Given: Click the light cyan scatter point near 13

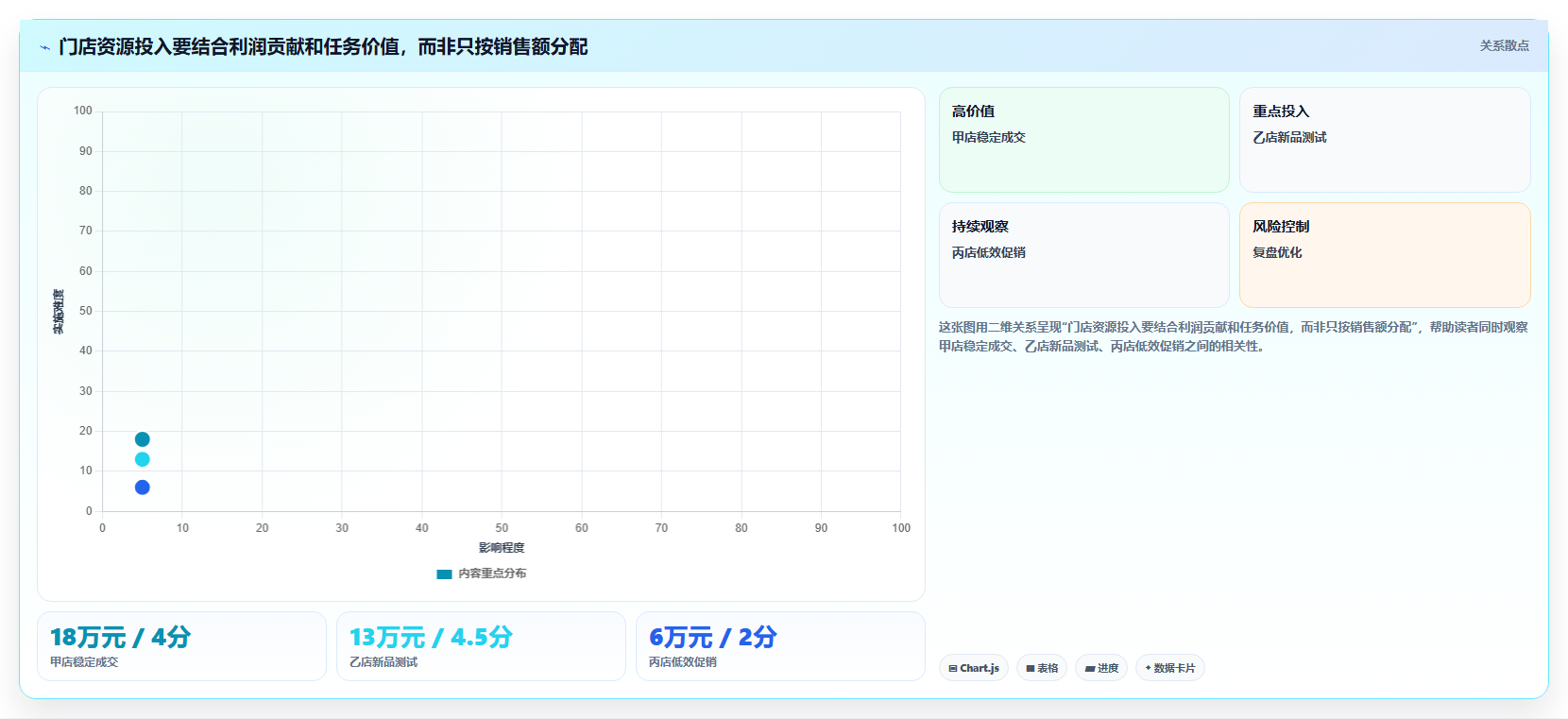Looking at the screenshot, I should (143, 459).
